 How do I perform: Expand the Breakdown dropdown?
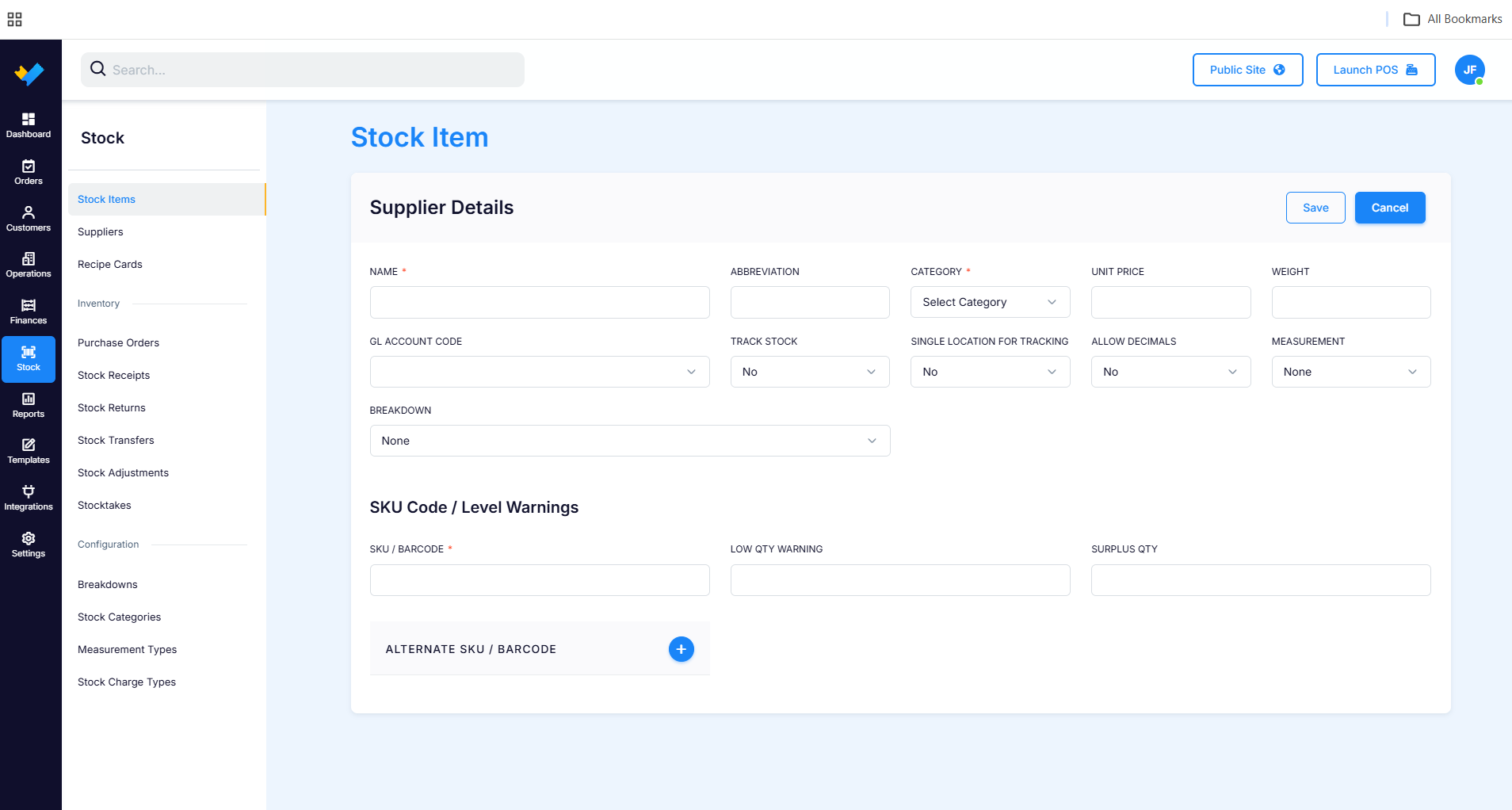coord(630,441)
